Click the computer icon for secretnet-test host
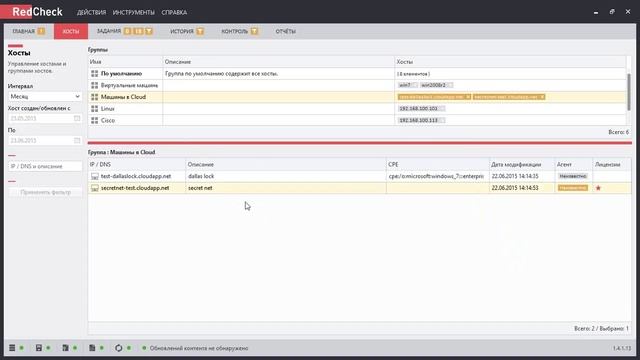 click(x=95, y=188)
